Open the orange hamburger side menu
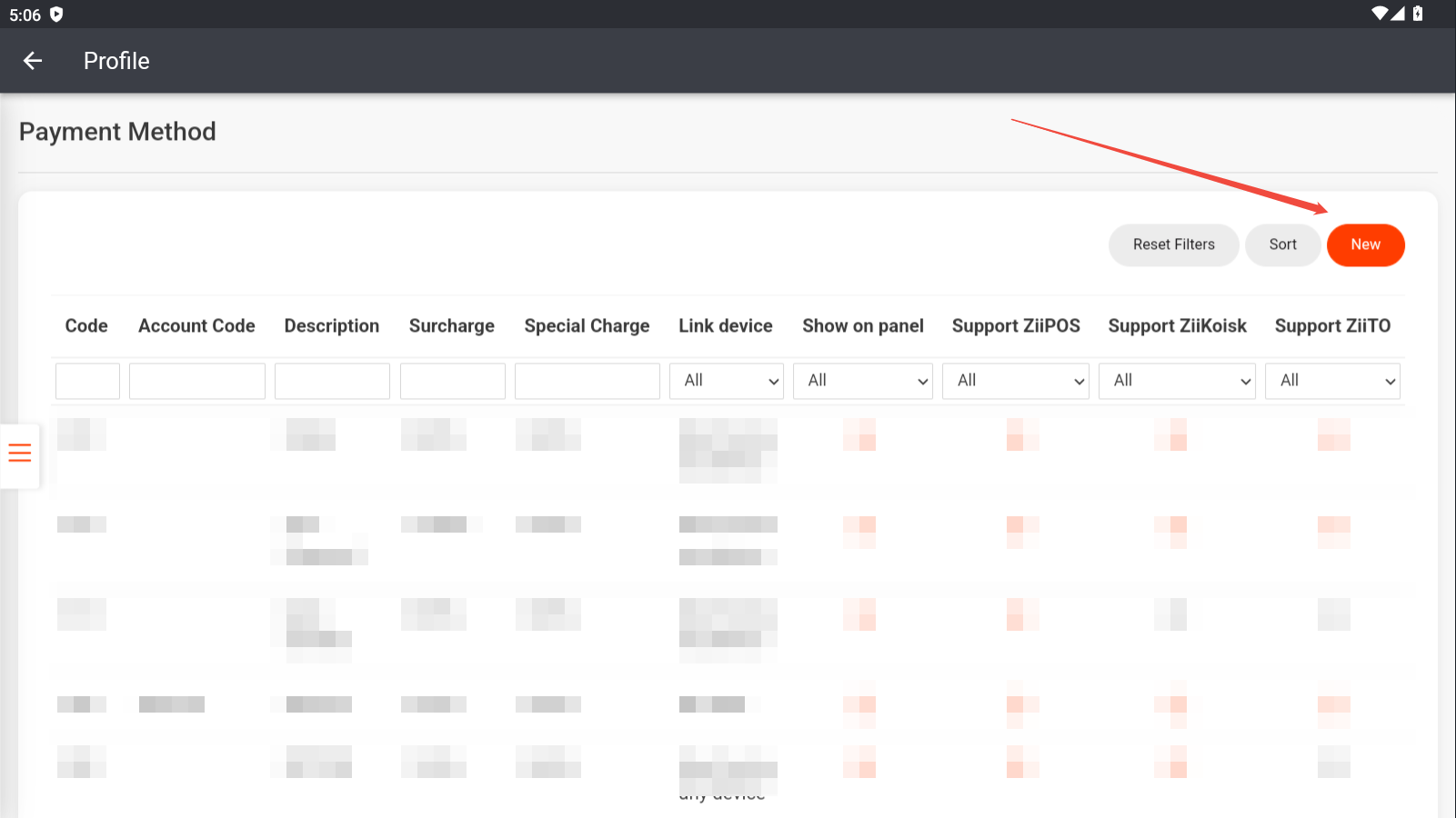 (x=20, y=453)
